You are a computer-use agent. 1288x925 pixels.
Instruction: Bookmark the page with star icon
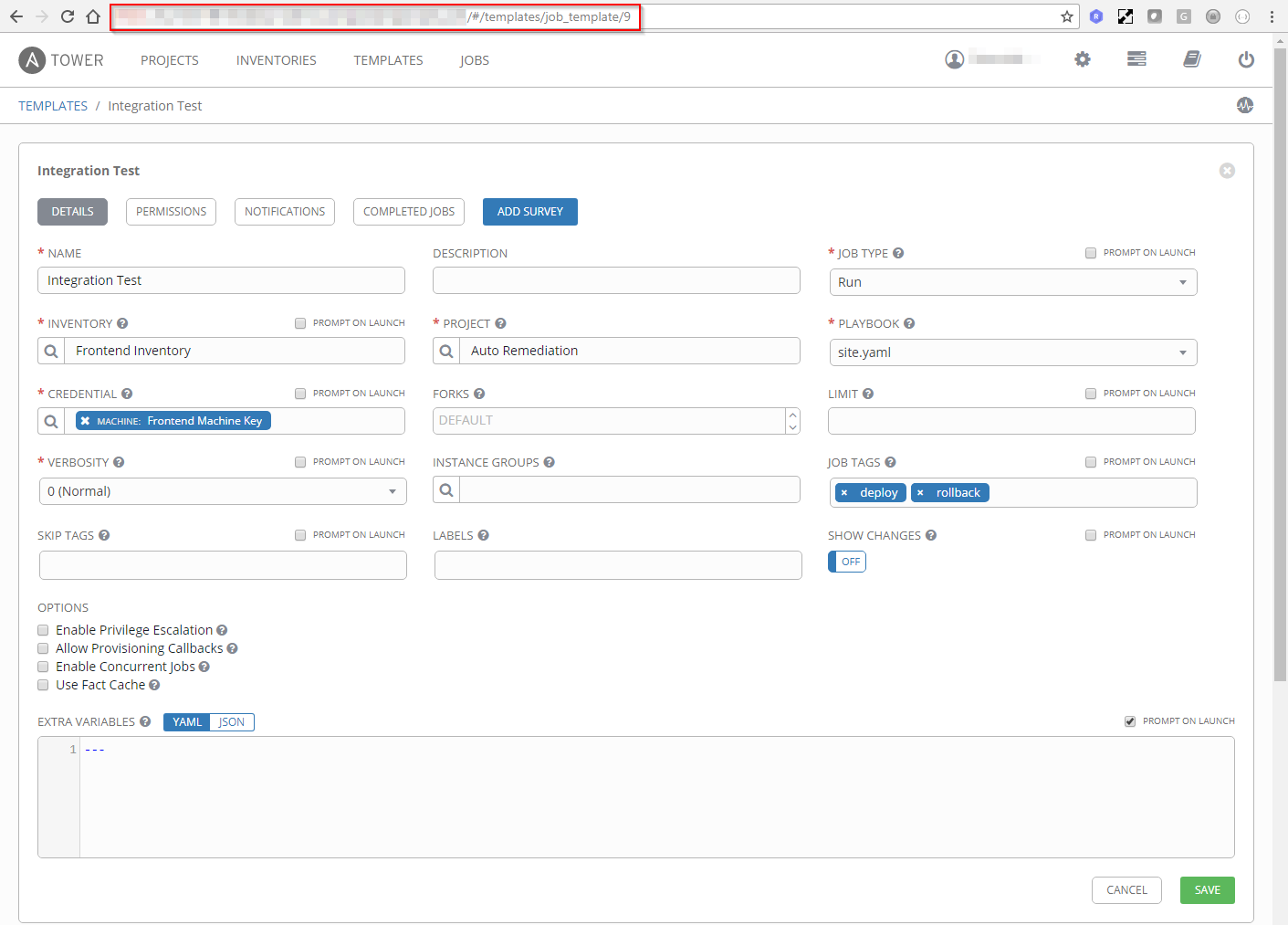1066,16
